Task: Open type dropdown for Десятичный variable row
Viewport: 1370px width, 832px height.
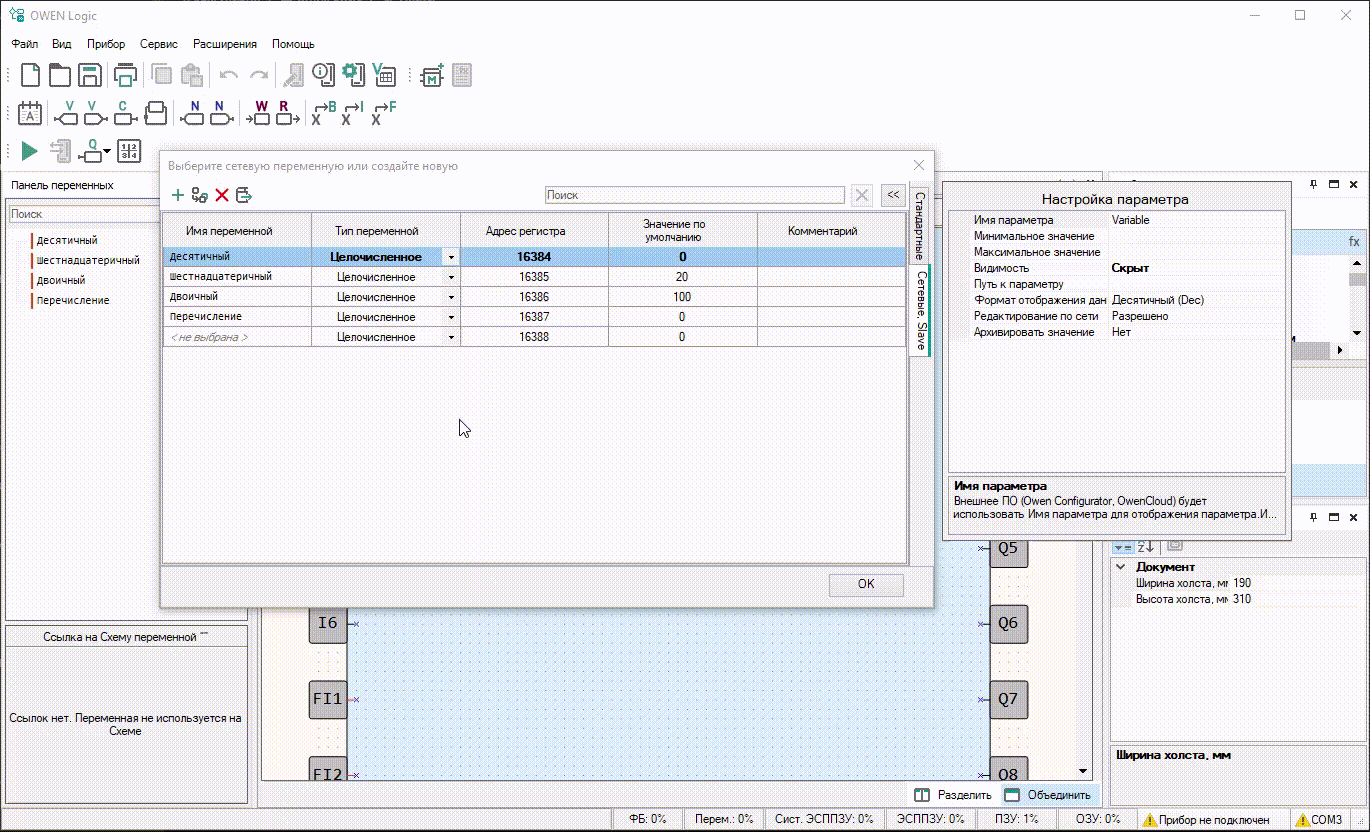Action: tap(451, 257)
